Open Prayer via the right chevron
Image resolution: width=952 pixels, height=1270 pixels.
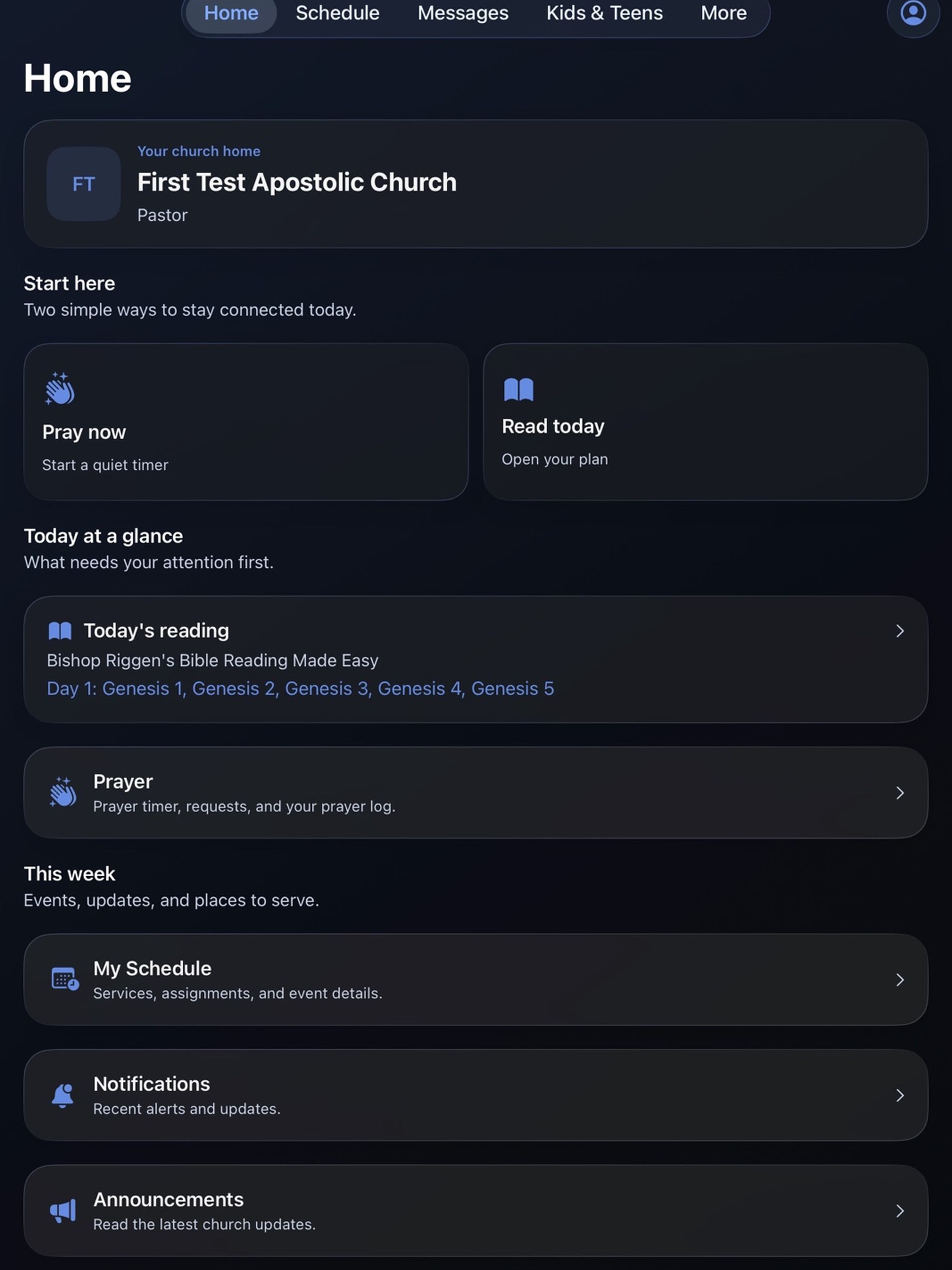(x=900, y=793)
